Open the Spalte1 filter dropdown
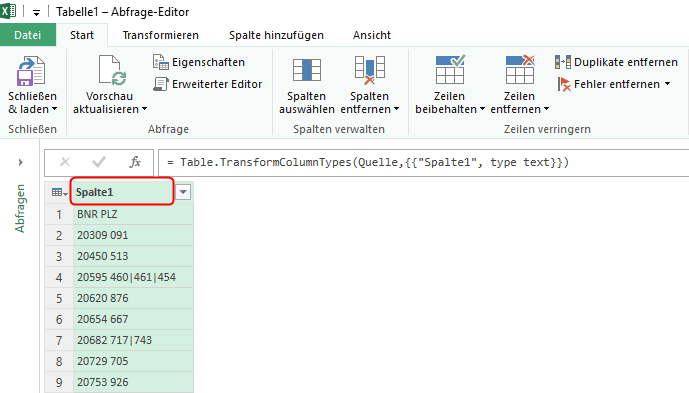The image size is (689, 393). (x=183, y=192)
